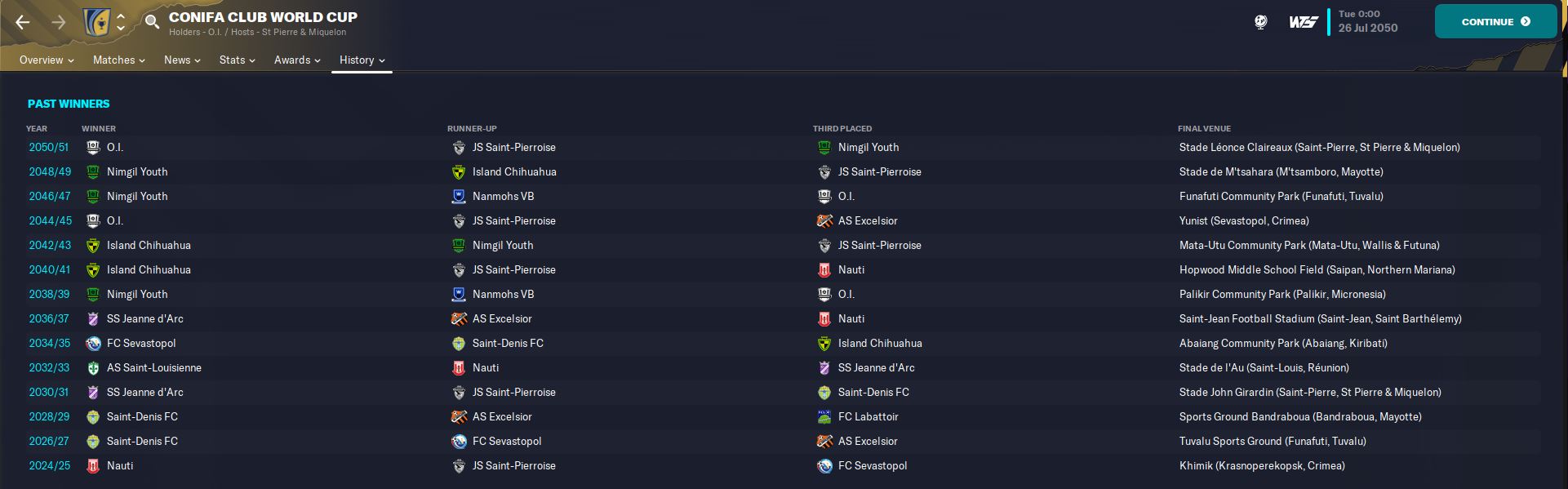Click FC Sevastopol crest in 2034/35 winner
Image resolution: width=1568 pixels, height=489 pixels.
(93, 344)
